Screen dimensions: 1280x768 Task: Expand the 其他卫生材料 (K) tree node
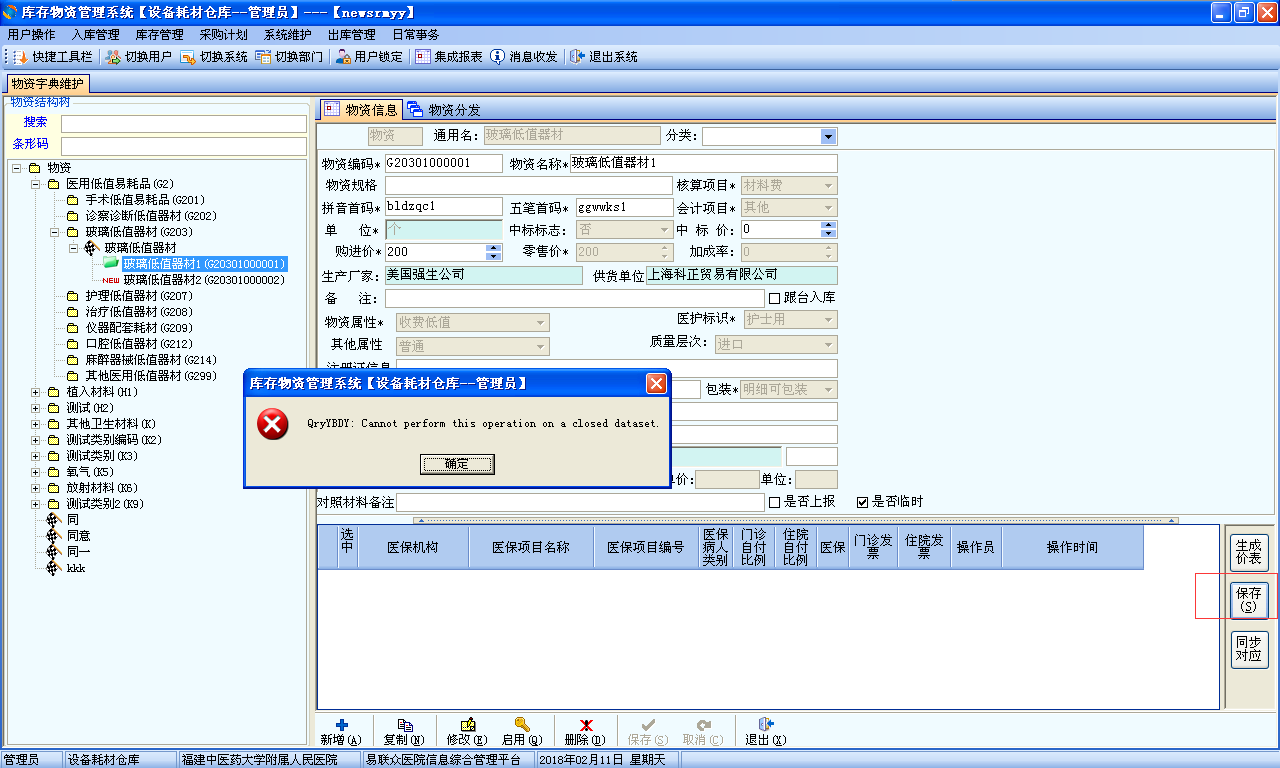click(37, 424)
